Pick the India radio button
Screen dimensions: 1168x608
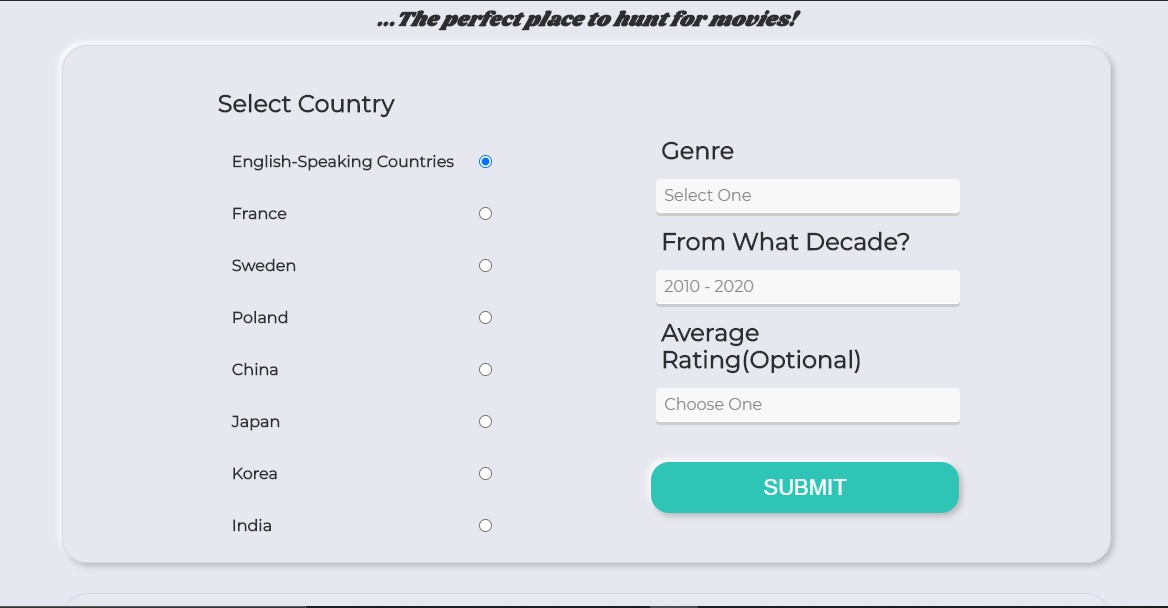pyautogui.click(x=486, y=526)
